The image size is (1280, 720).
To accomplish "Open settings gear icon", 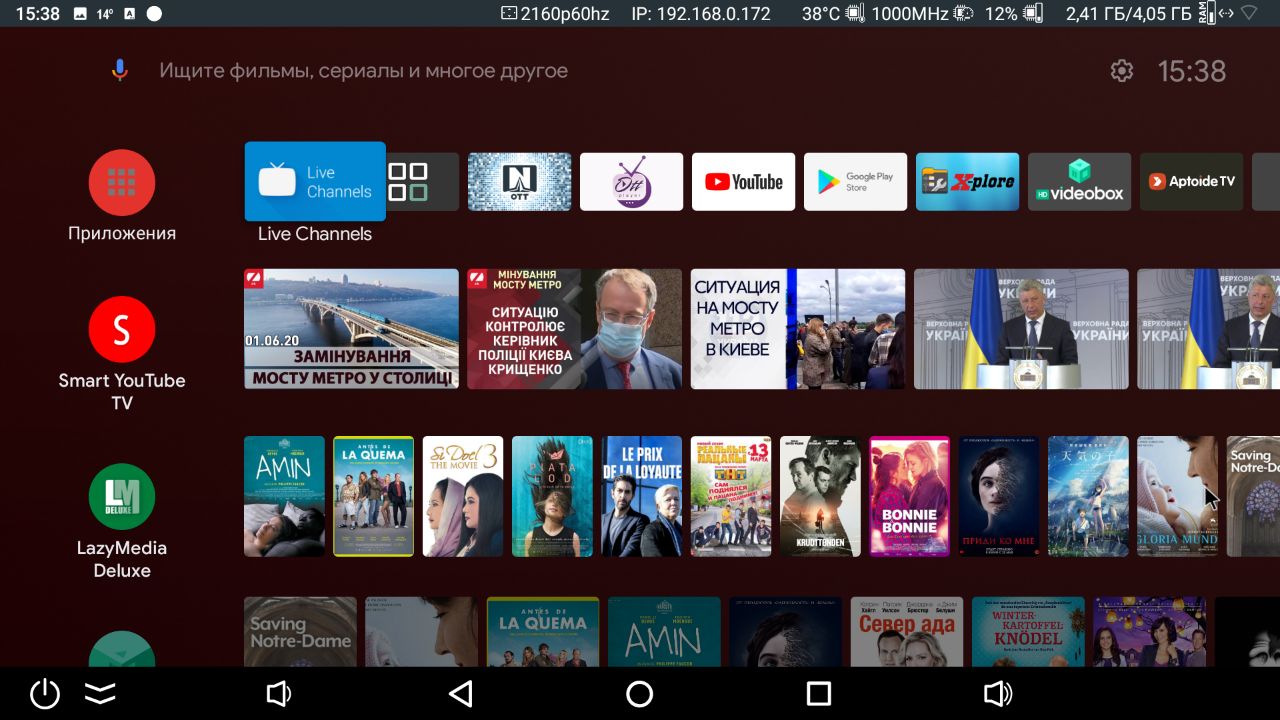I will click(x=1122, y=71).
